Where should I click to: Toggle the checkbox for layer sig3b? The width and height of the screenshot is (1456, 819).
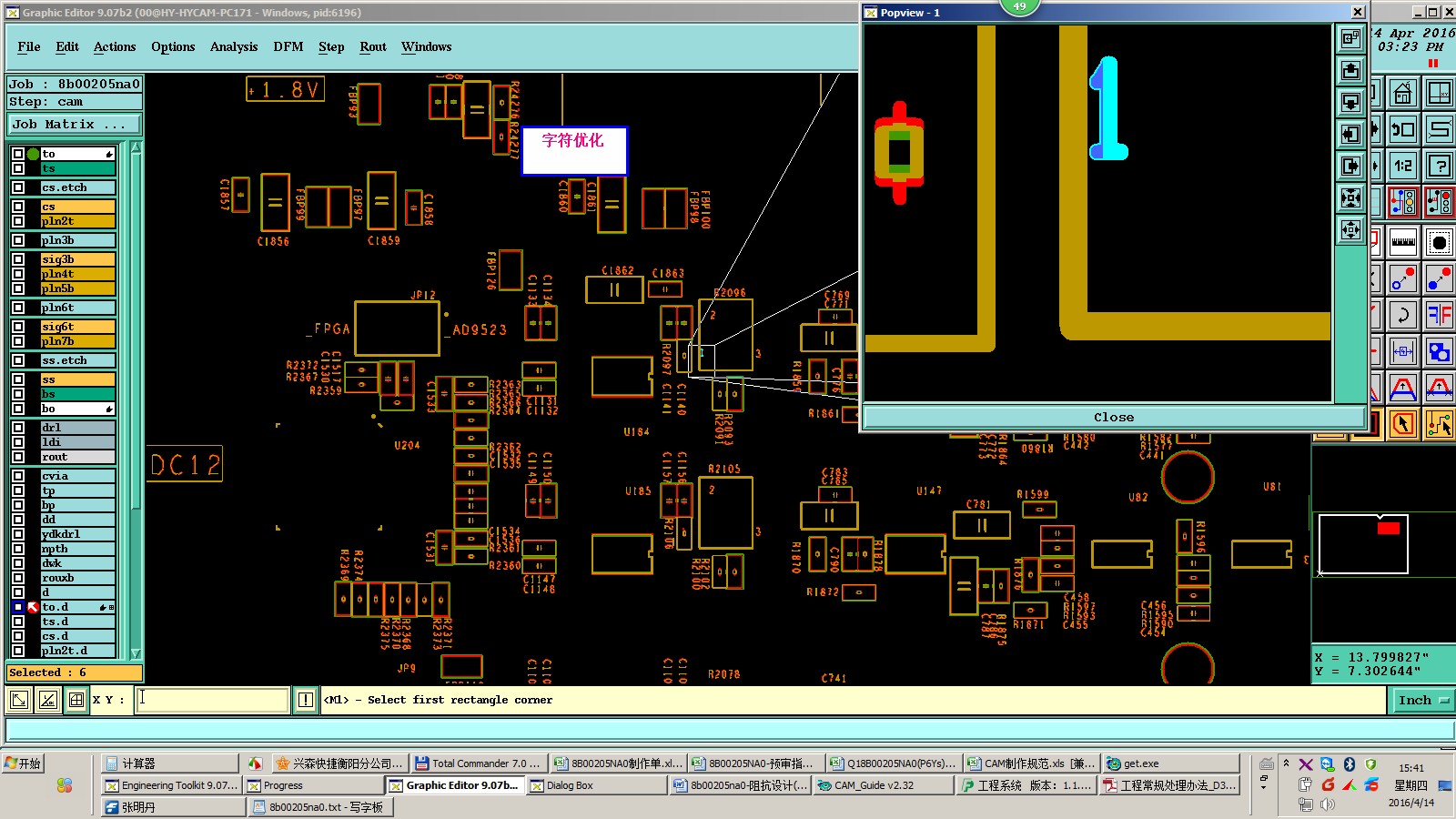pyautogui.click(x=18, y=259)
